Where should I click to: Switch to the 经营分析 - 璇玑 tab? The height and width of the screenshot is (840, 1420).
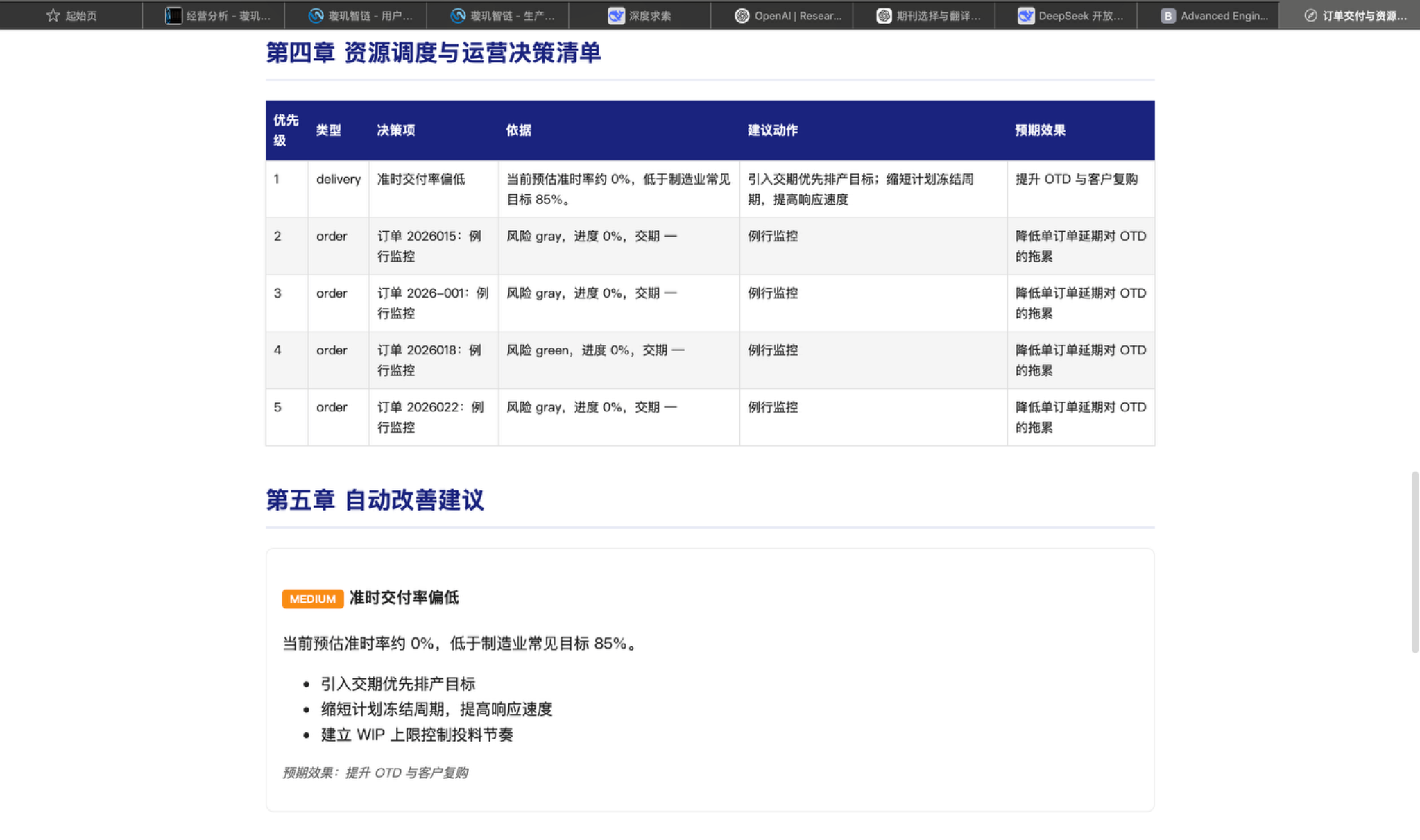[x=214, y=15]
